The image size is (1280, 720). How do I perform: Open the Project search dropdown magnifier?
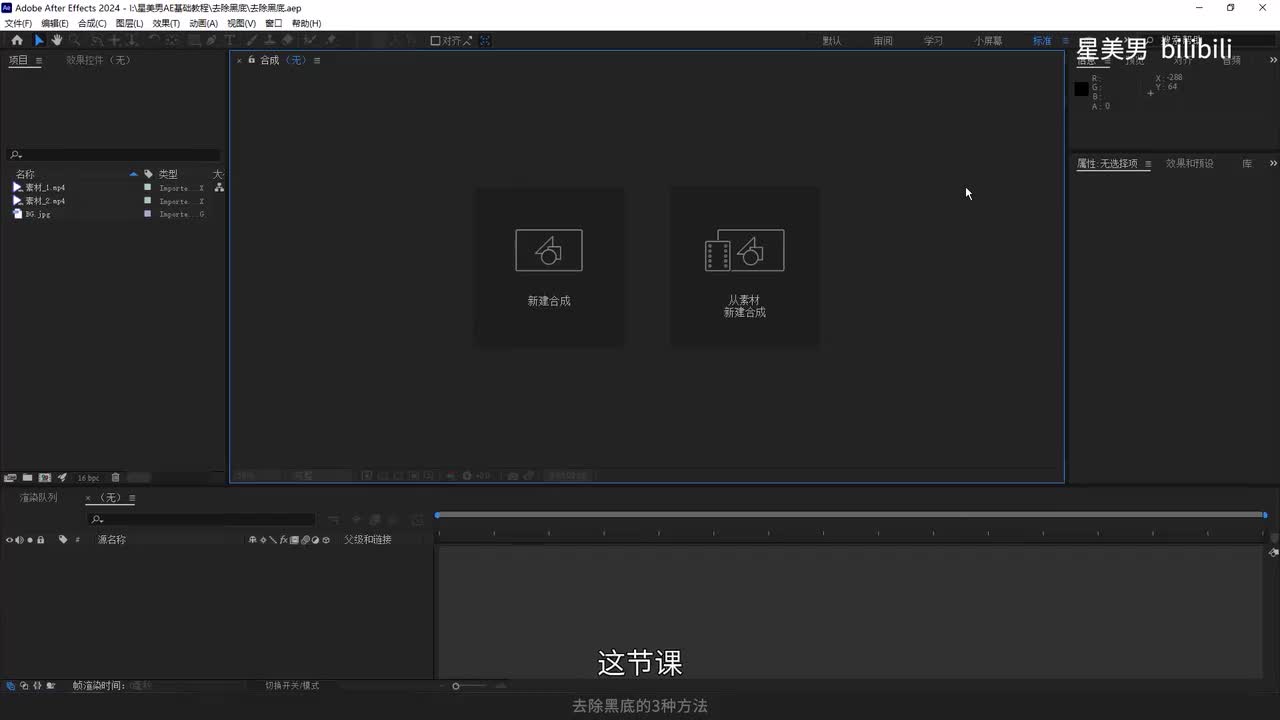(14, 155)
